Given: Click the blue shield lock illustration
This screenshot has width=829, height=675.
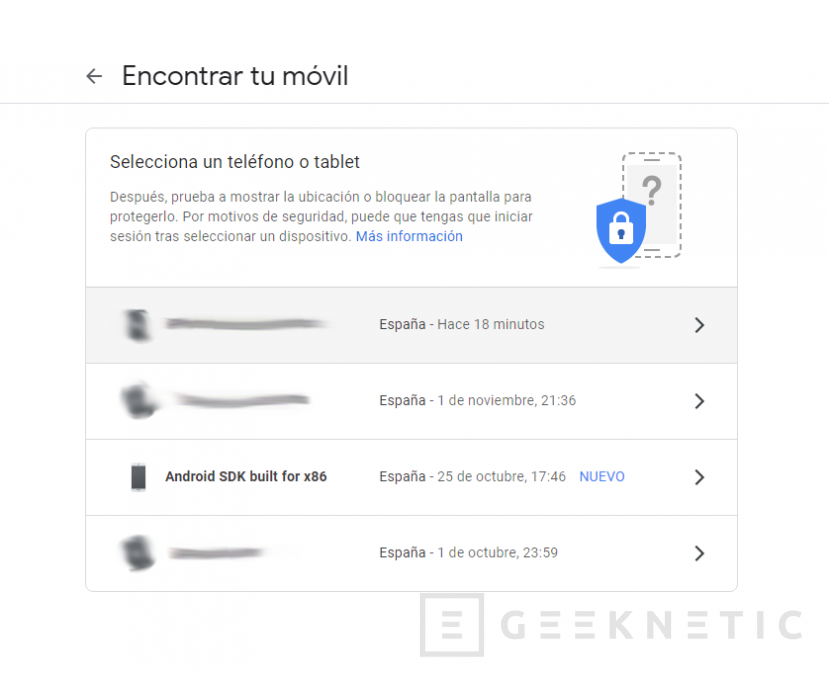Looking at the screenshot, I should [621, 231].
